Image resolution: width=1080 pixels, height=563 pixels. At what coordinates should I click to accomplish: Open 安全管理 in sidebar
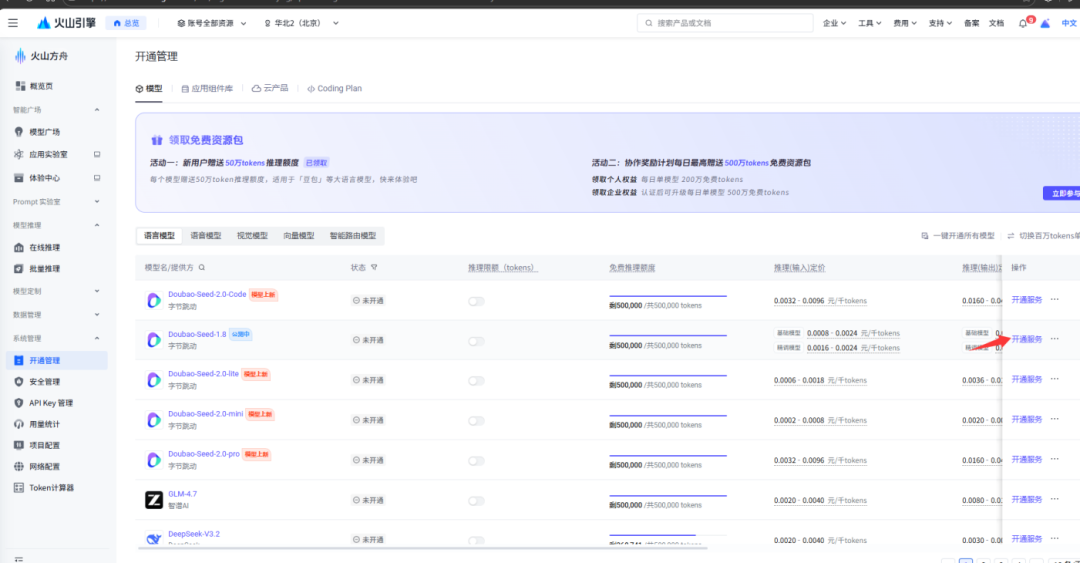[x=44, y=382]
